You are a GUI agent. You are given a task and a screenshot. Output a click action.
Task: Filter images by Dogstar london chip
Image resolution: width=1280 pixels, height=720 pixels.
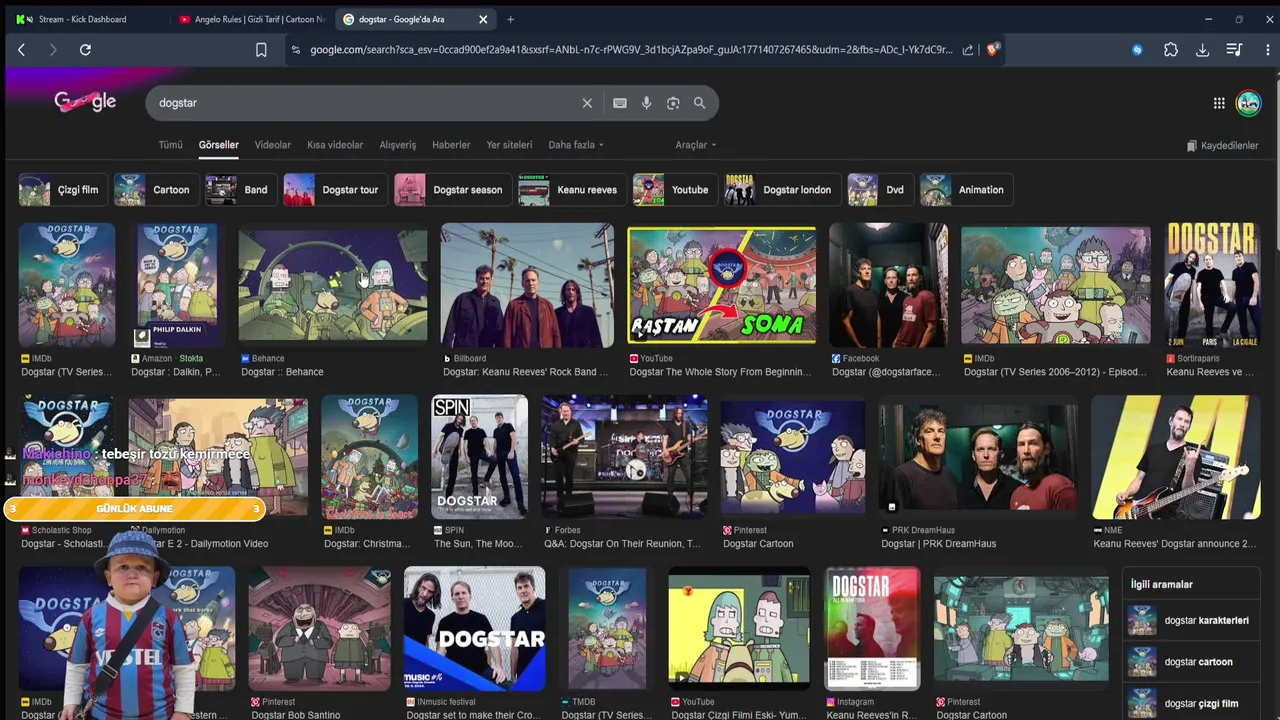point(782,190)
